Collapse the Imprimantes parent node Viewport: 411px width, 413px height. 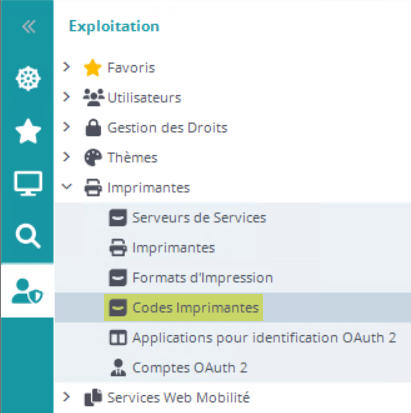click(67, 186)
